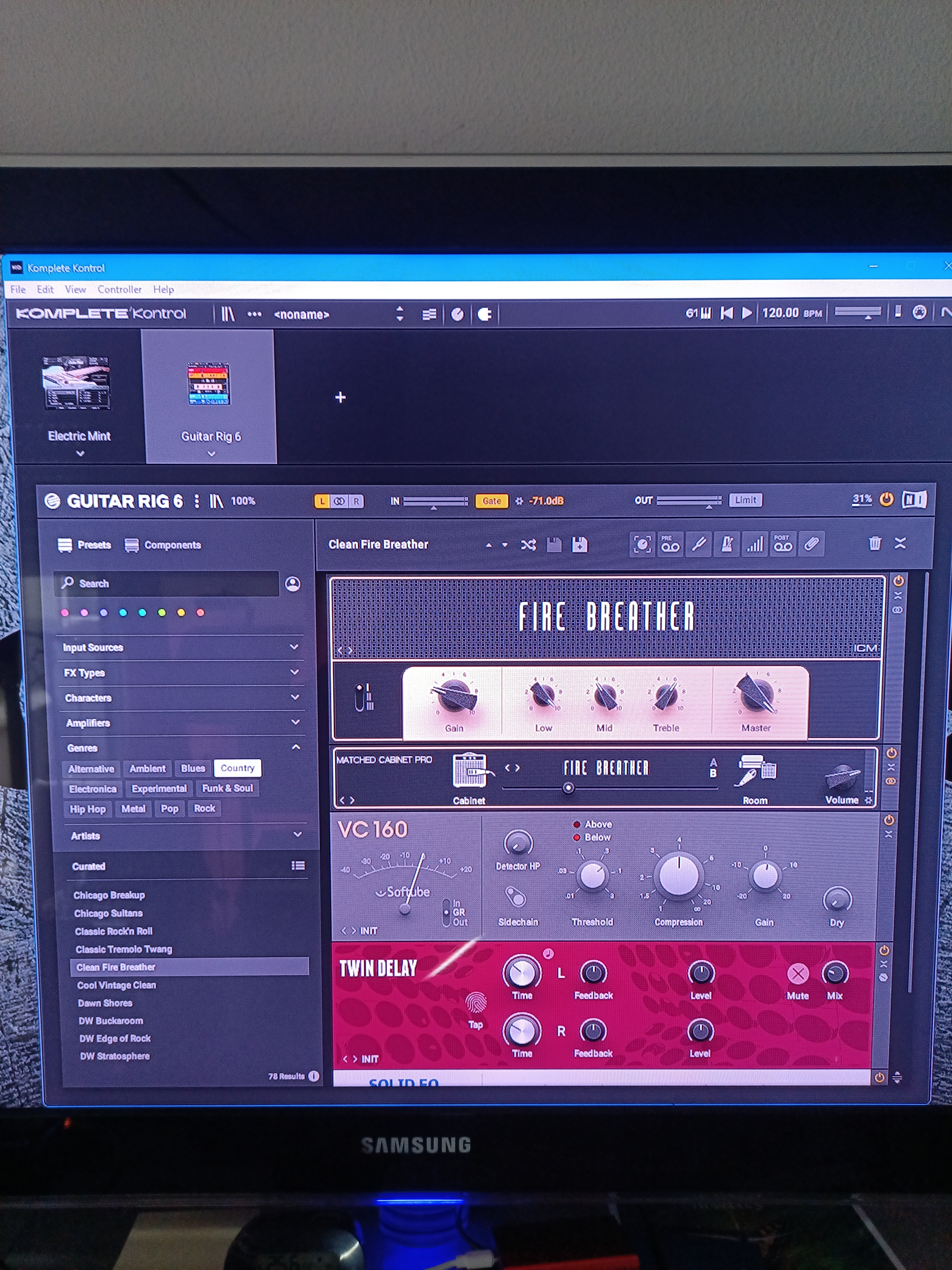952x1270 pixels.
Task: Switch to the Presets tab
Action: click(x=85, y=545)
